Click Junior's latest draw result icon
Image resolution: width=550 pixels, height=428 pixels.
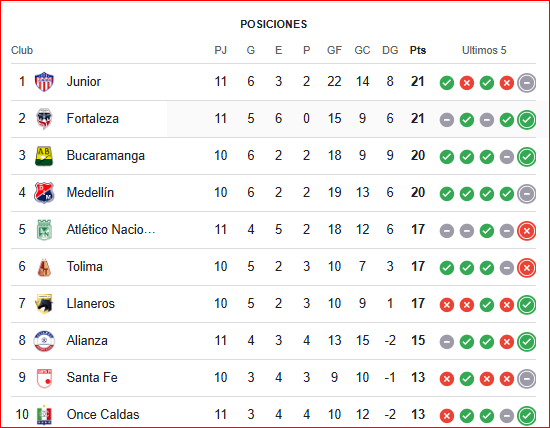(526, 83)
